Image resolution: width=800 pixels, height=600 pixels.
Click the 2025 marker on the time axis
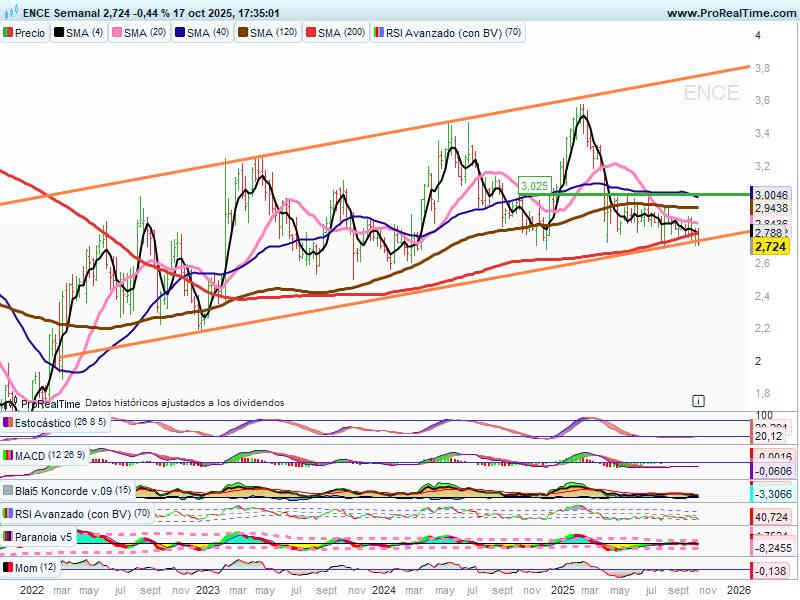(561, 590)
